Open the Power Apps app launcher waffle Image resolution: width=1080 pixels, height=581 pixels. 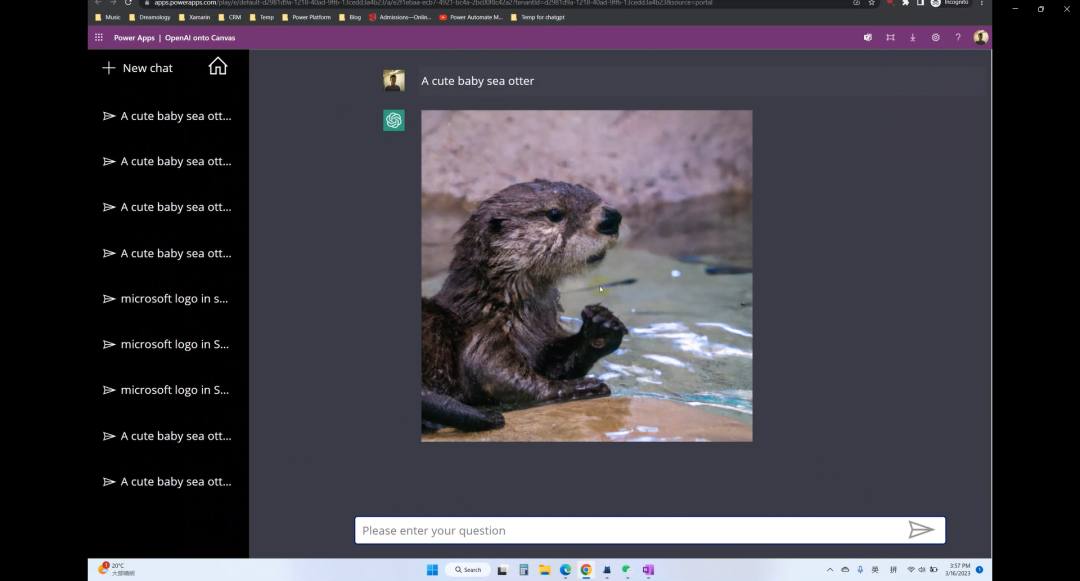point(98,38)
